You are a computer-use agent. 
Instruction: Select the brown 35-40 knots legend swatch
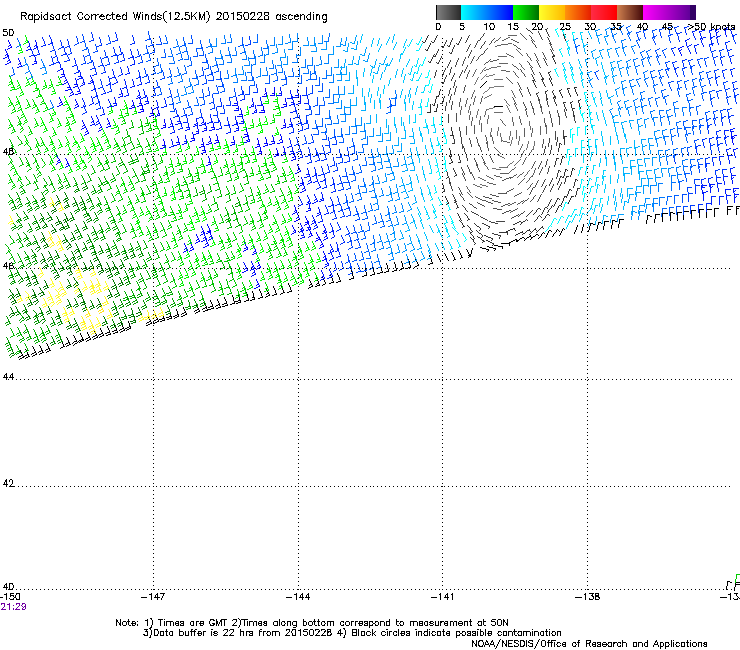pos(630,12)
